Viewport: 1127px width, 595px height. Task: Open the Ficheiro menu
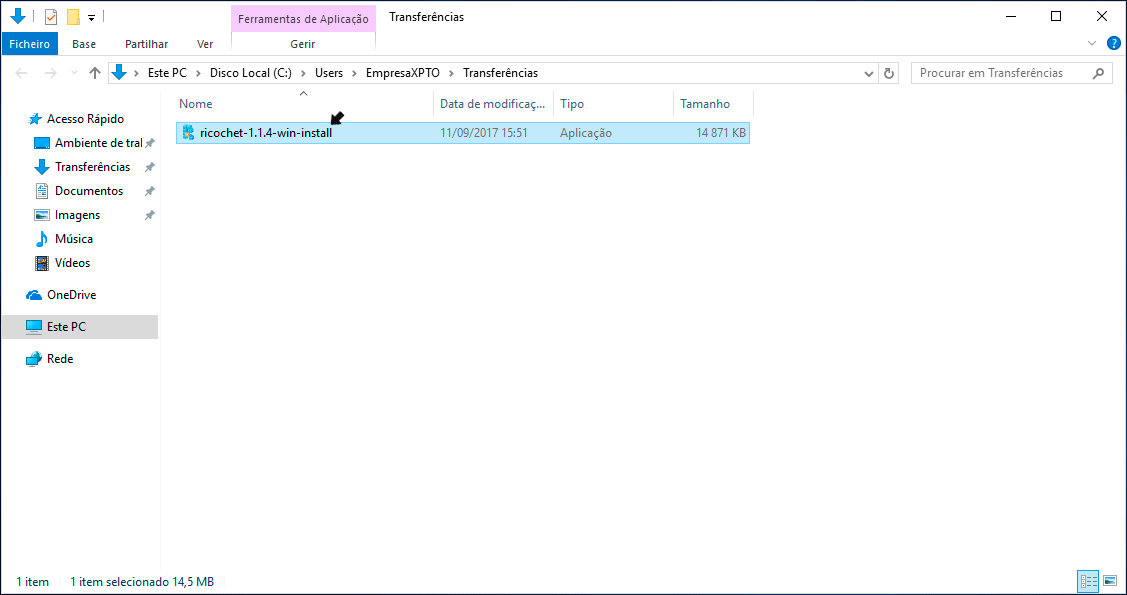pyautogui.click(x=29, y=44)
